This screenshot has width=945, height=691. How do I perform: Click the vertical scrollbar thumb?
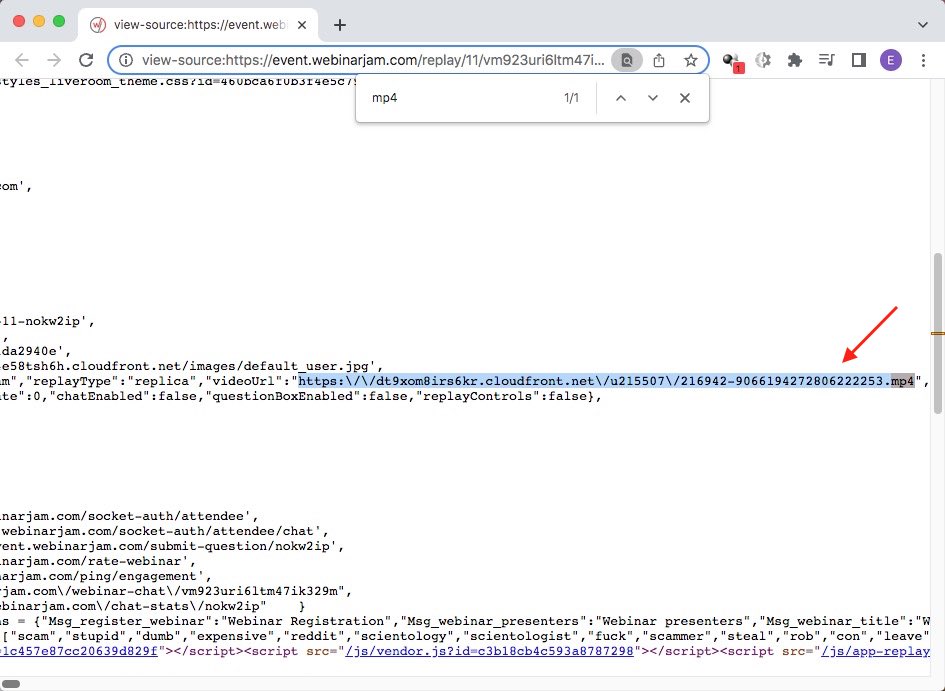937,333
